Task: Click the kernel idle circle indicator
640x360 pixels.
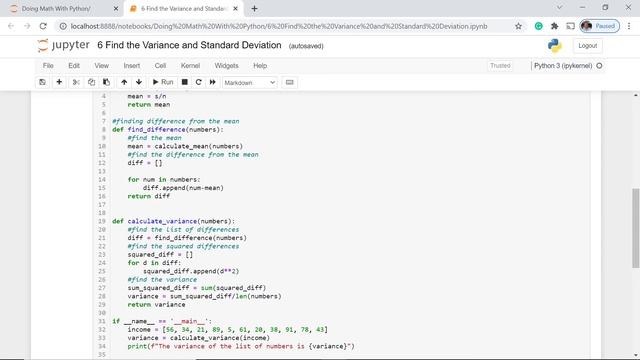Action: pos(599,66)
